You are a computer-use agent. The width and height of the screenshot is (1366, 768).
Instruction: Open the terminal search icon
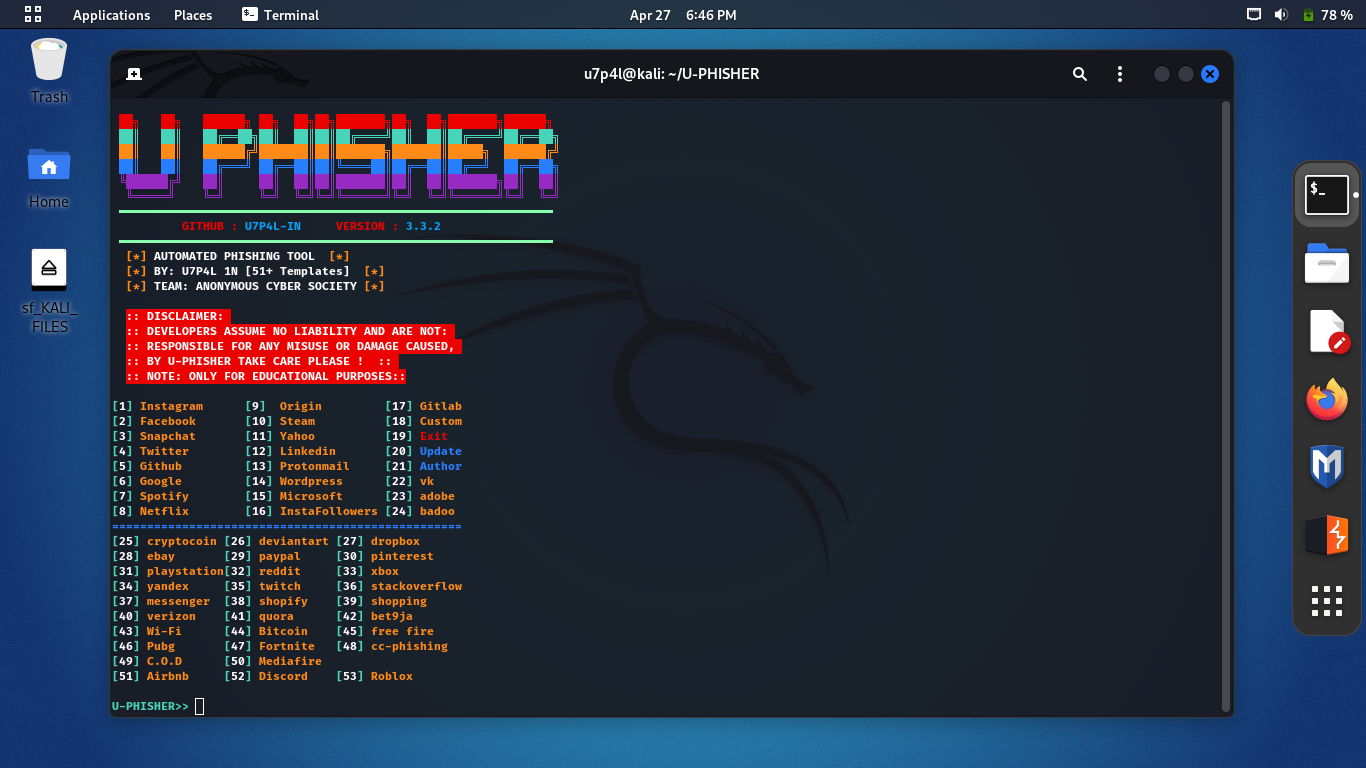(x=1080, y=74)
